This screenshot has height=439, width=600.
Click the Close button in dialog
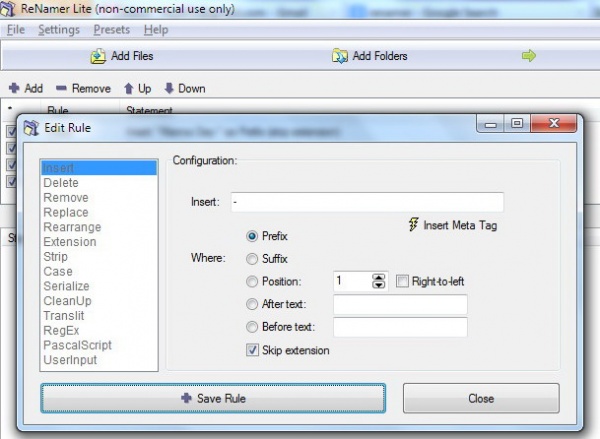click(481, 398)
